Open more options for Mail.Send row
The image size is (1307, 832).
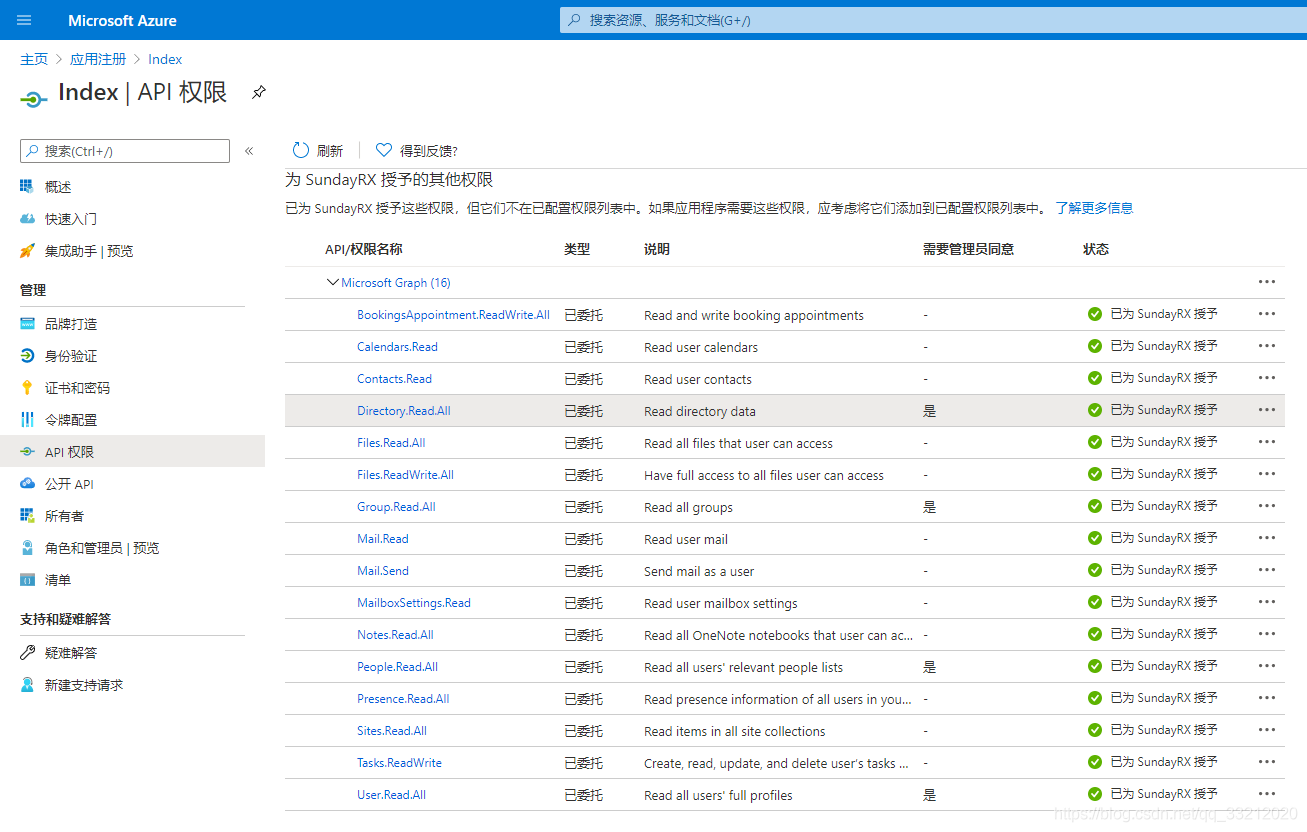pos(1267,570)
